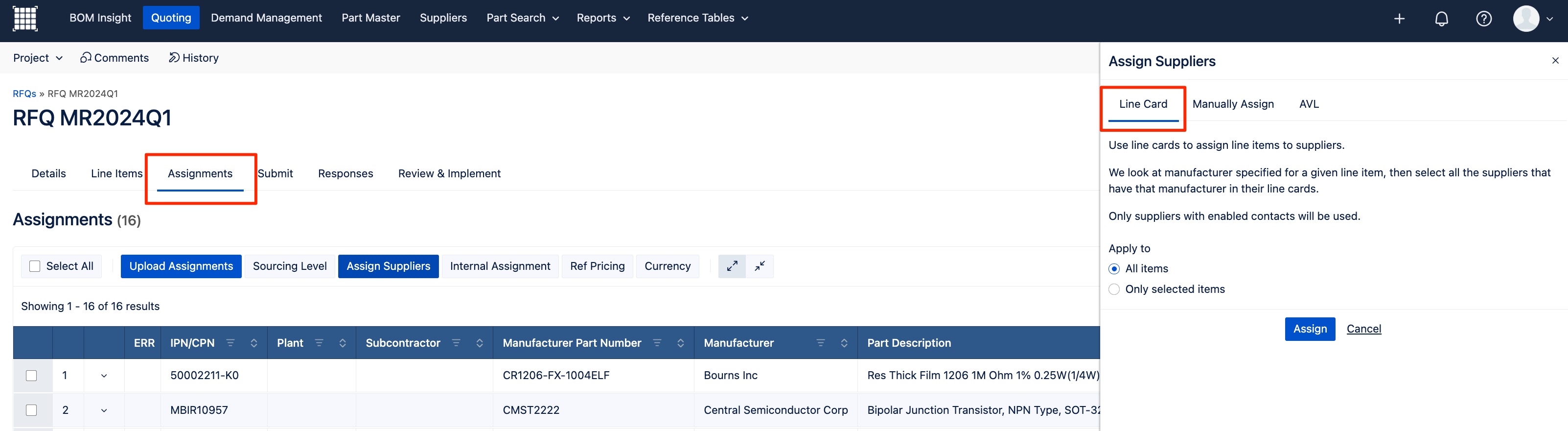1568x431 pixels.
Task: Open the Suppliers page
Action: click(x=443, y=18)
